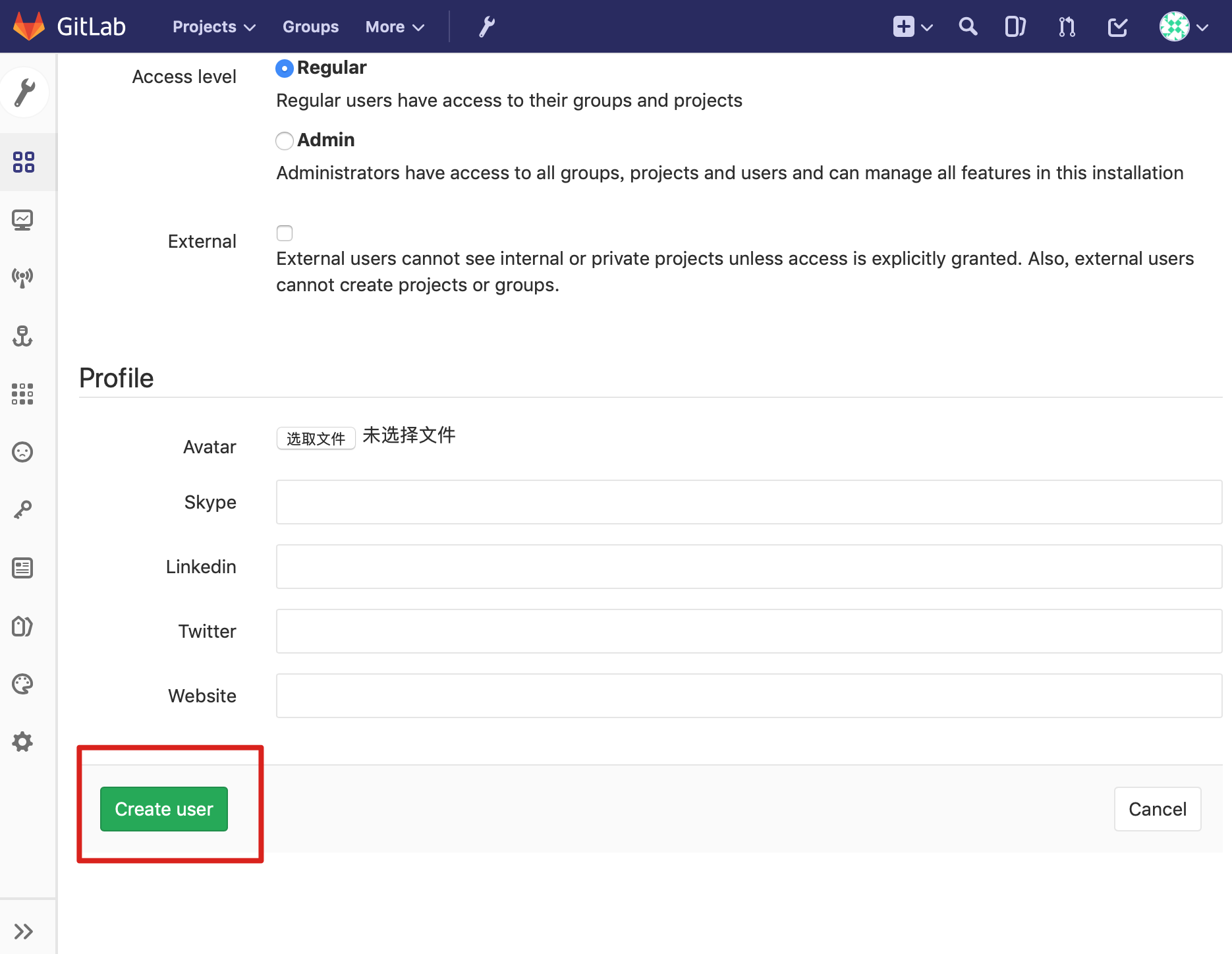Open the issues icon in top bar
Viewport: 1232px width, 954px height.
[x=1015, y=26]
